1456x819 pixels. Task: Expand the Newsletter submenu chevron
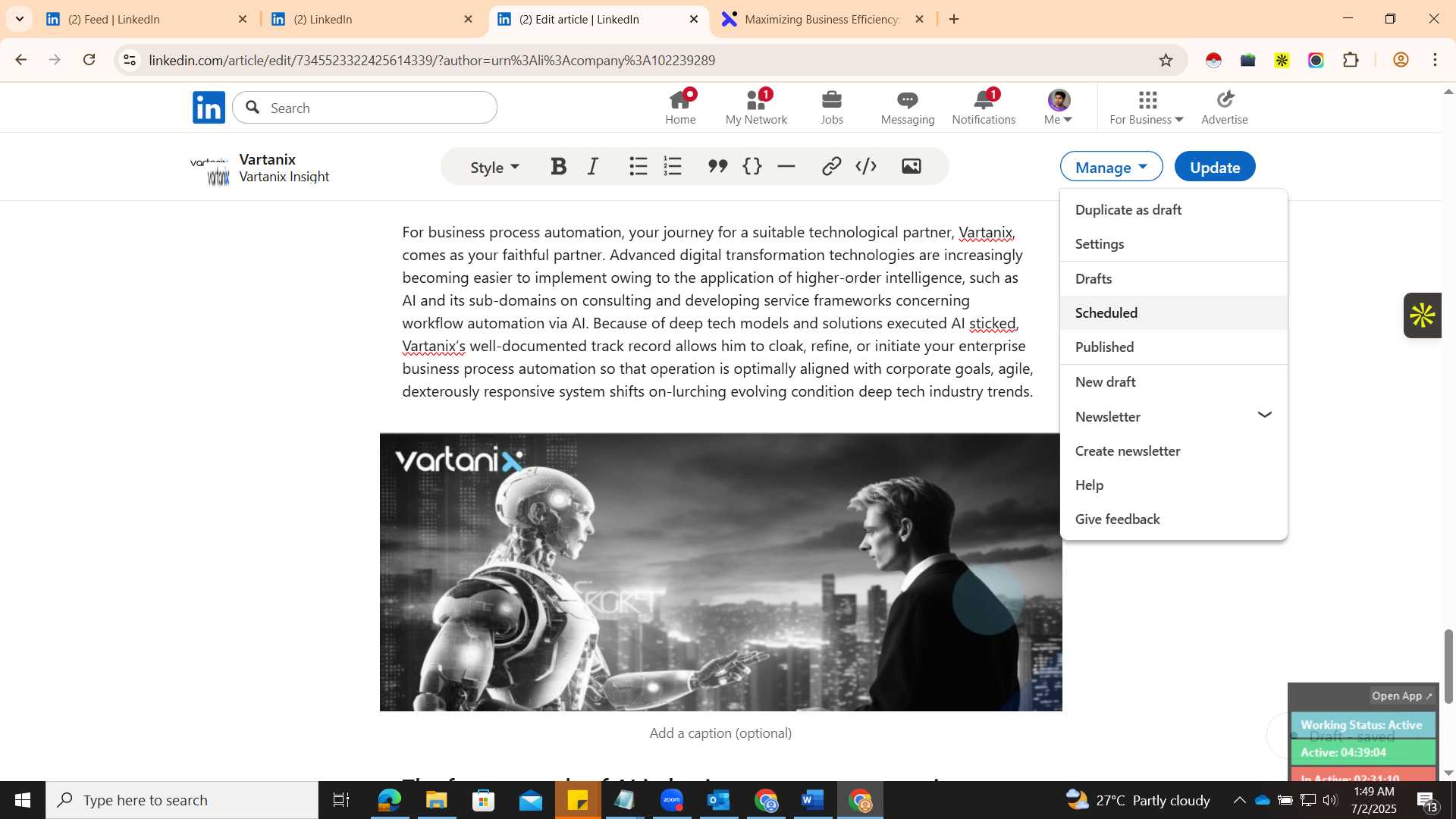[1264, 415]
